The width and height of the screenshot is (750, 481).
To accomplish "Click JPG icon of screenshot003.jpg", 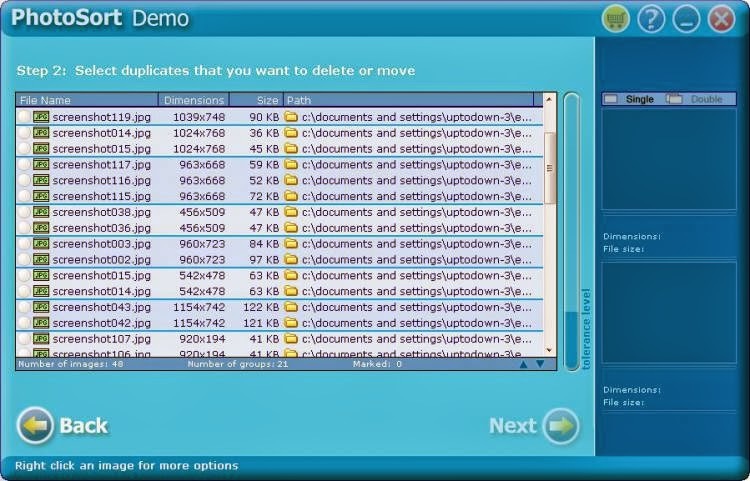I will point(41,243).
